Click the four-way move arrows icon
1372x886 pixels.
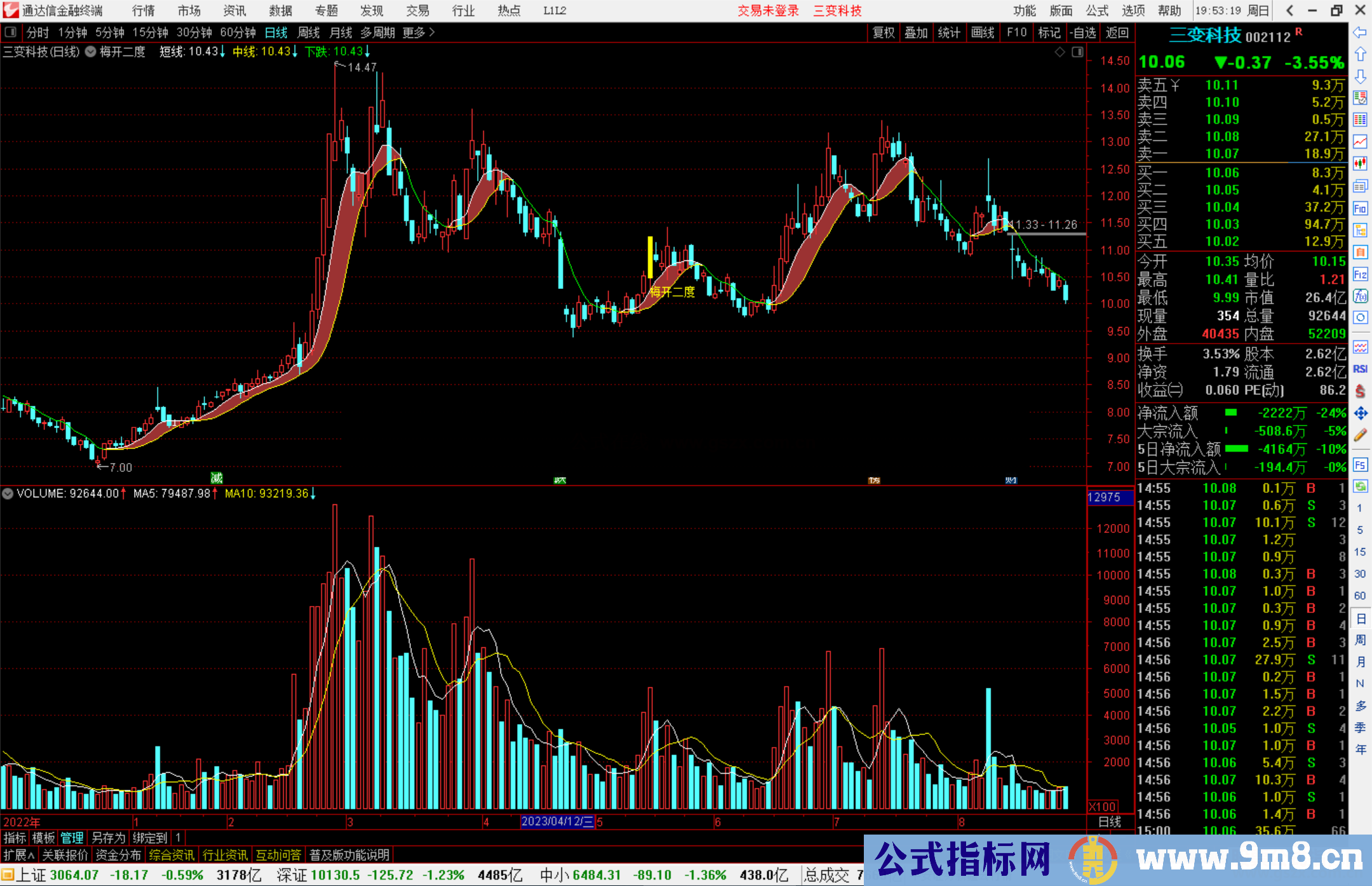1360,413
